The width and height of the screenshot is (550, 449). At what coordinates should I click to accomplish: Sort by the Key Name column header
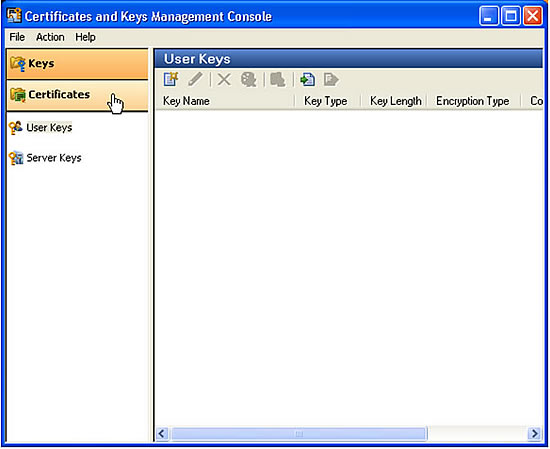(224, 101)
